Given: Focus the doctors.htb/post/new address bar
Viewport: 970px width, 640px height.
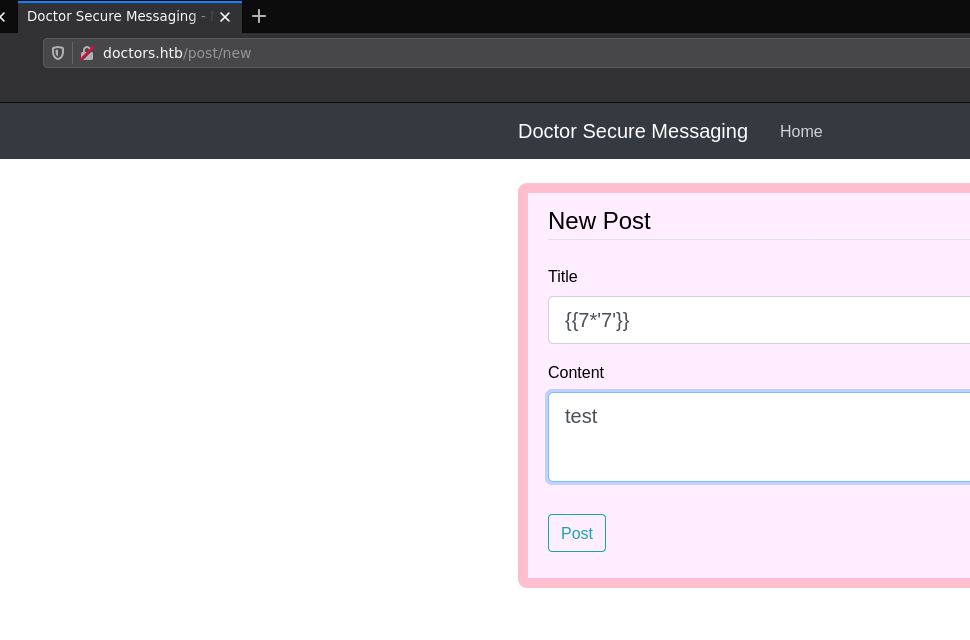Looking at the screenshot, I should pos(500,53).
